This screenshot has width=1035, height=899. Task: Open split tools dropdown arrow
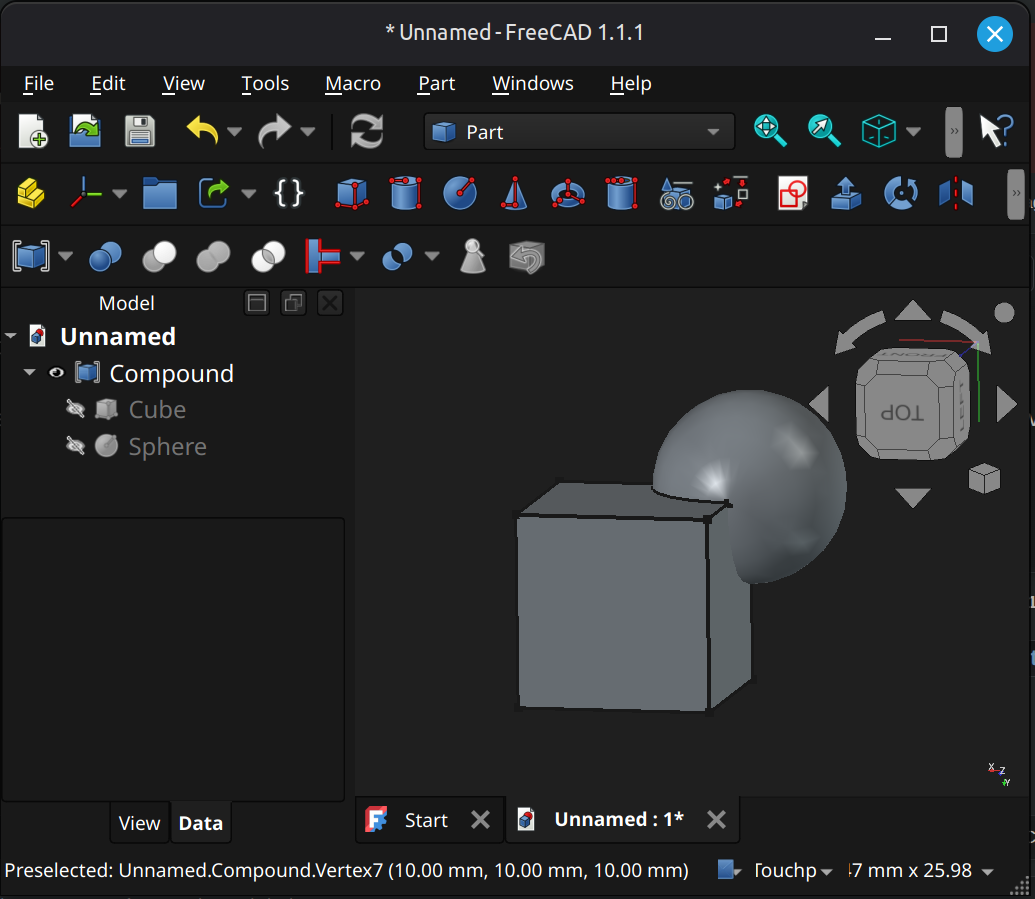pos(432,256)
